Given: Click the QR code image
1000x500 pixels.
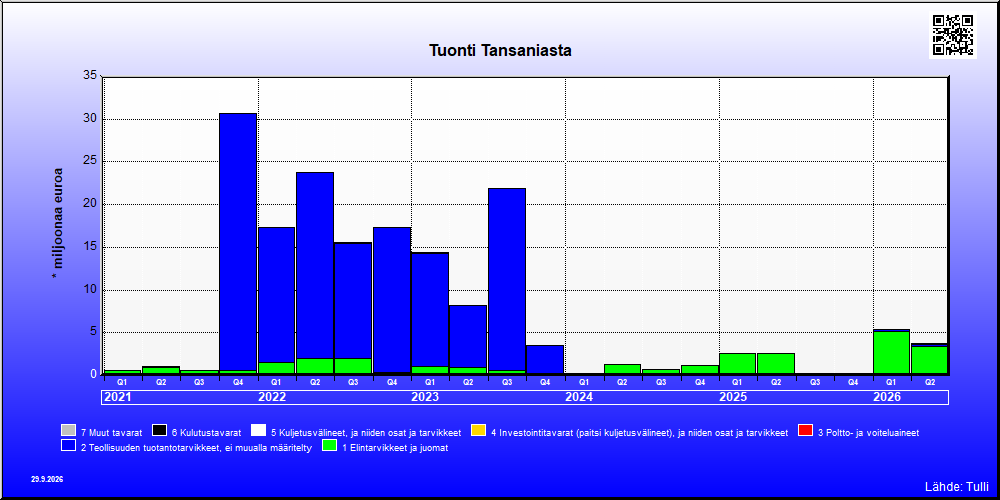Looking at the screenshot, I should [953, 34].
